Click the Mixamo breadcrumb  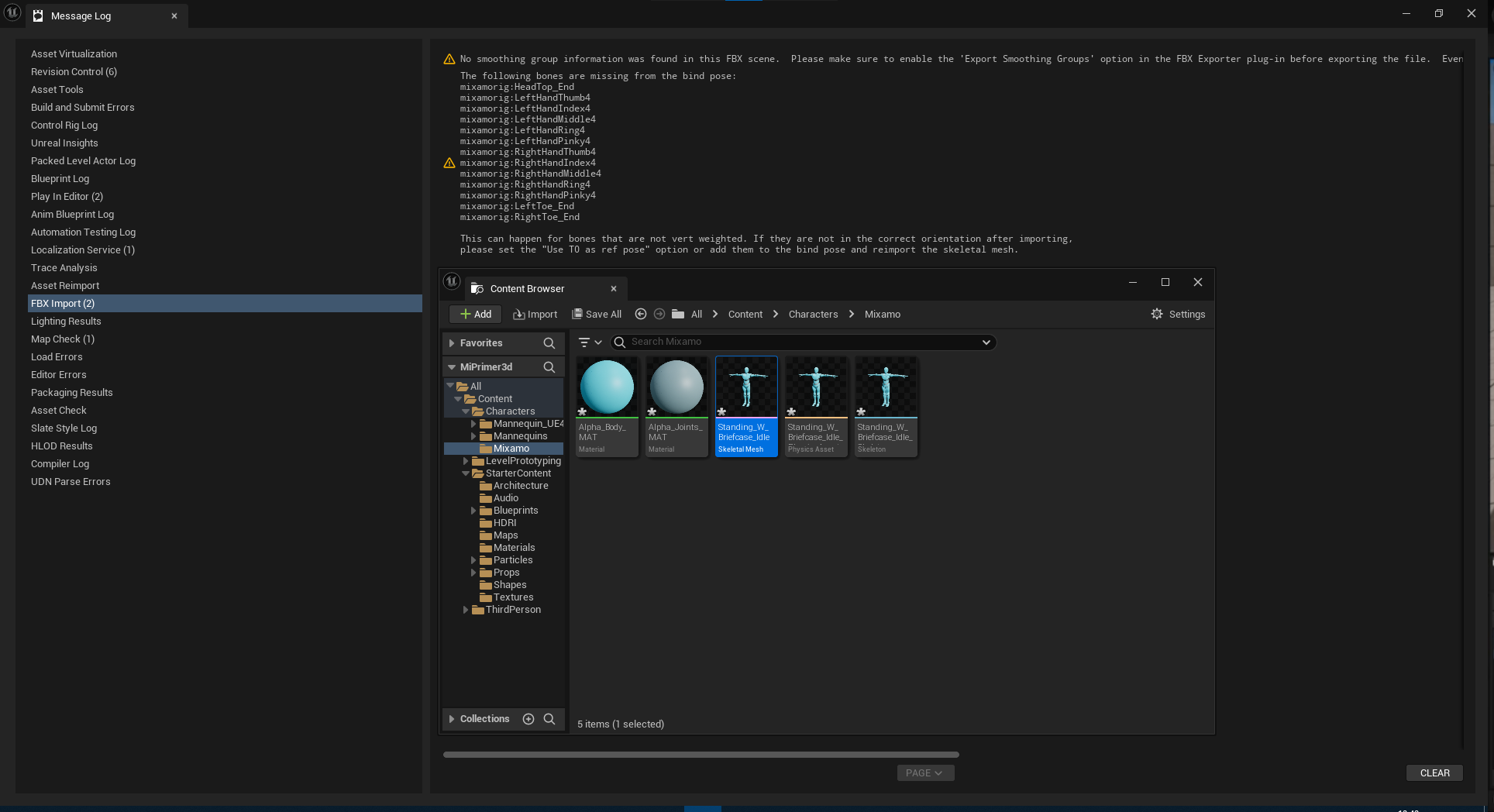coord(883,314)
